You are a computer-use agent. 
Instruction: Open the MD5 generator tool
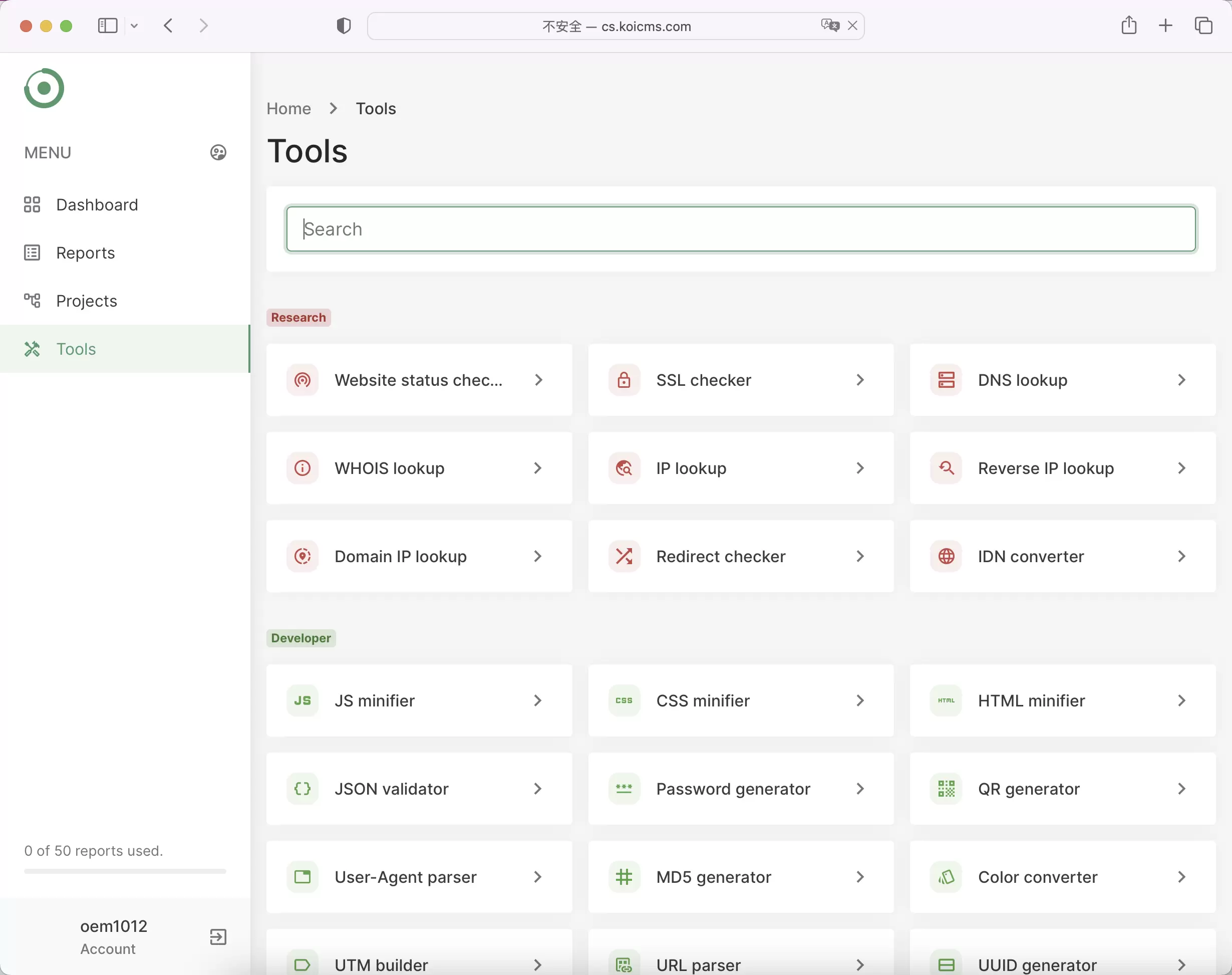(741, 877)
